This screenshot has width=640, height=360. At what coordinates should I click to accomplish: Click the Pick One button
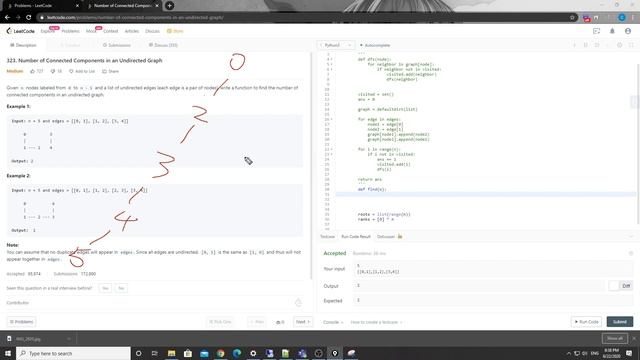point(220,322)
